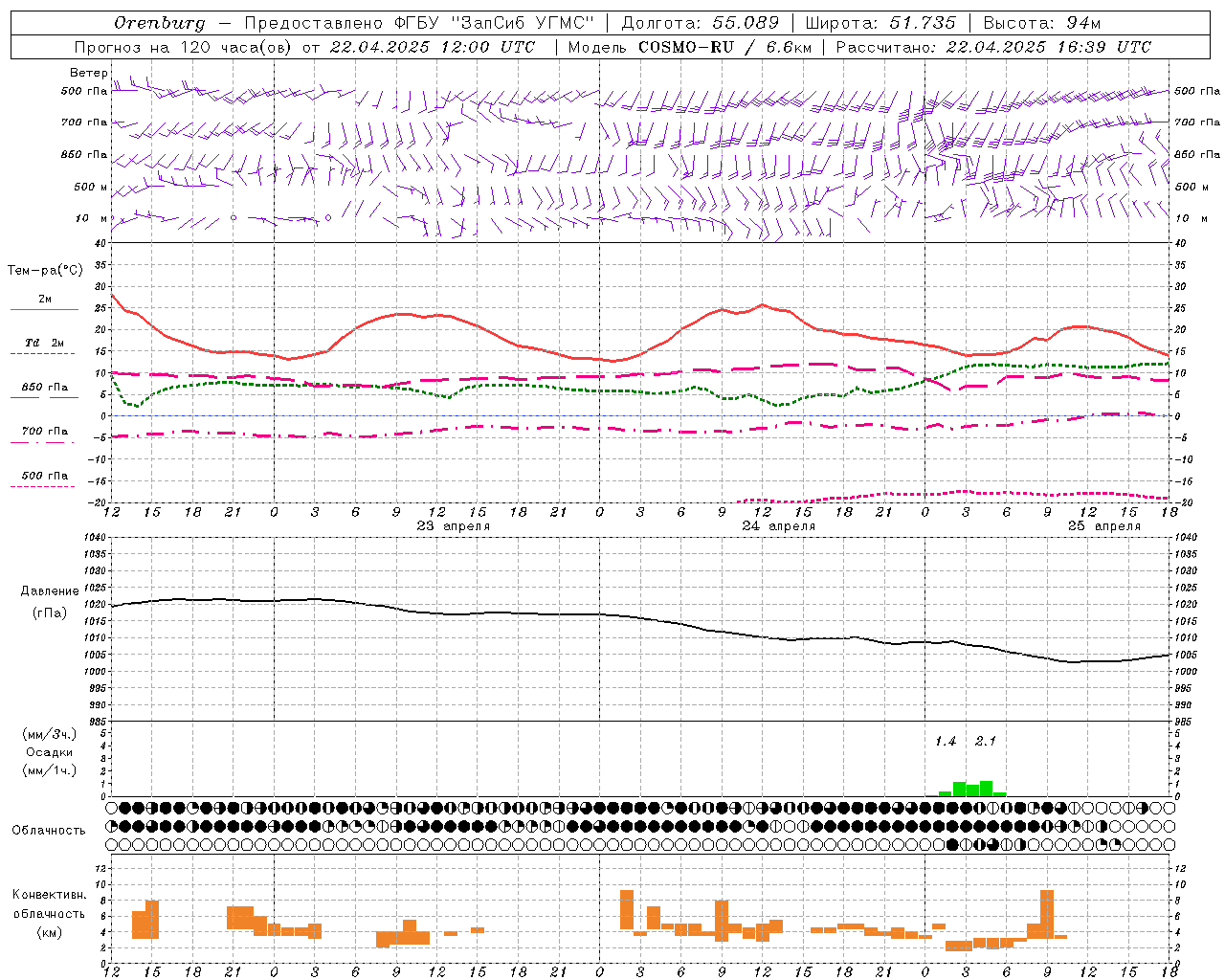Select the Модель COSMO-RU / 6.6км text
This screenshot has height=980, width=1225.
[x=690, y=47]
